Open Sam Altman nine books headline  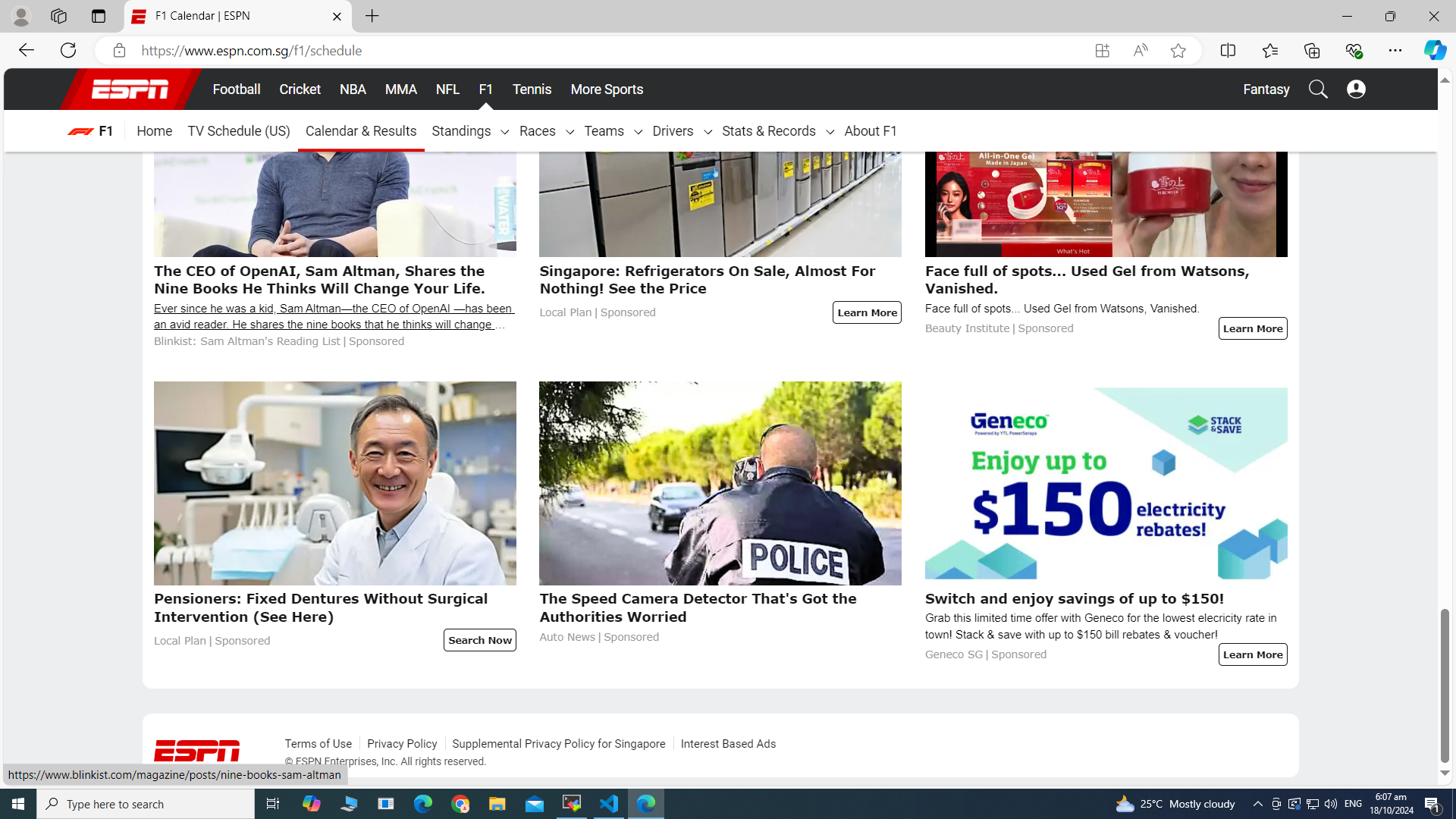point(320,280)
